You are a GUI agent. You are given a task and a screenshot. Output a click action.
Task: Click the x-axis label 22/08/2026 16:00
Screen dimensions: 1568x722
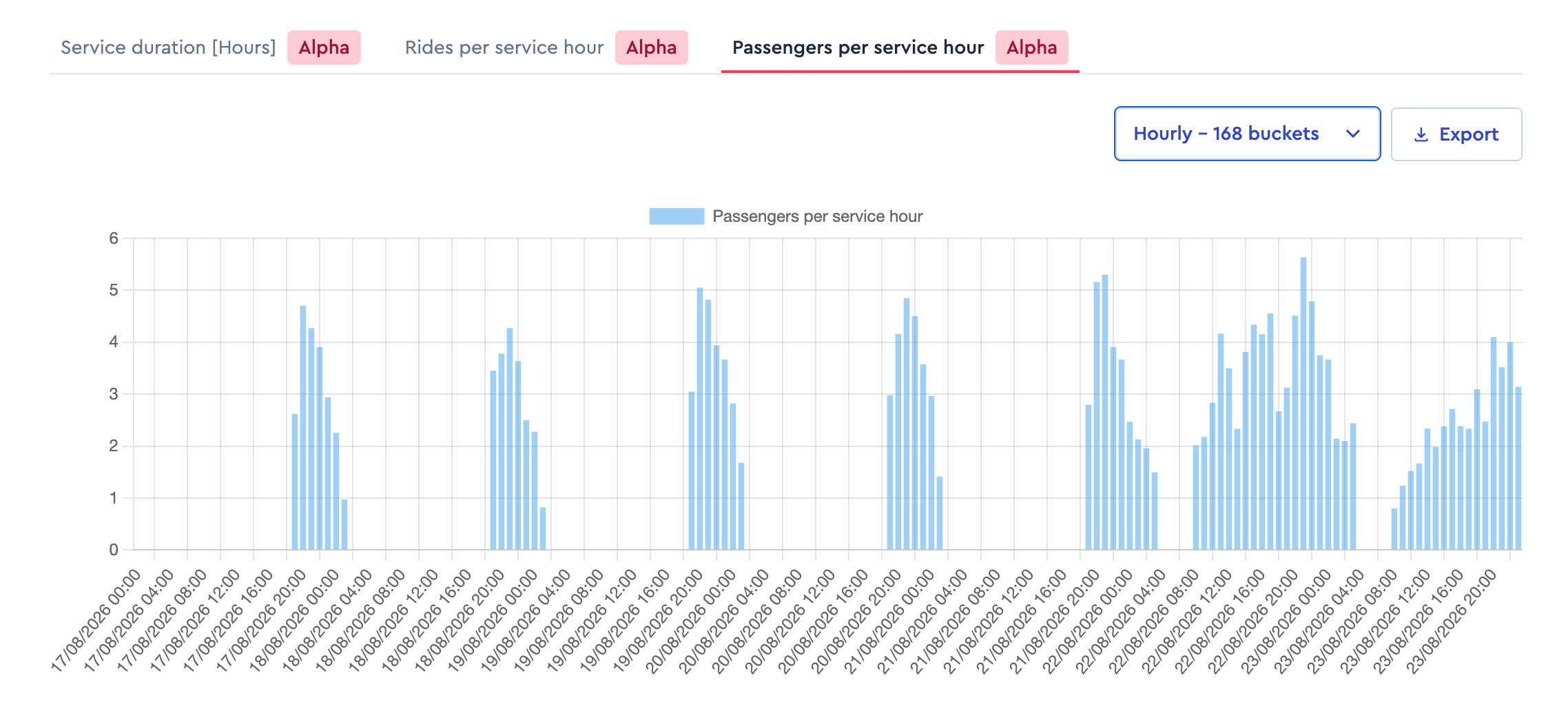[x=1220, y=620]
